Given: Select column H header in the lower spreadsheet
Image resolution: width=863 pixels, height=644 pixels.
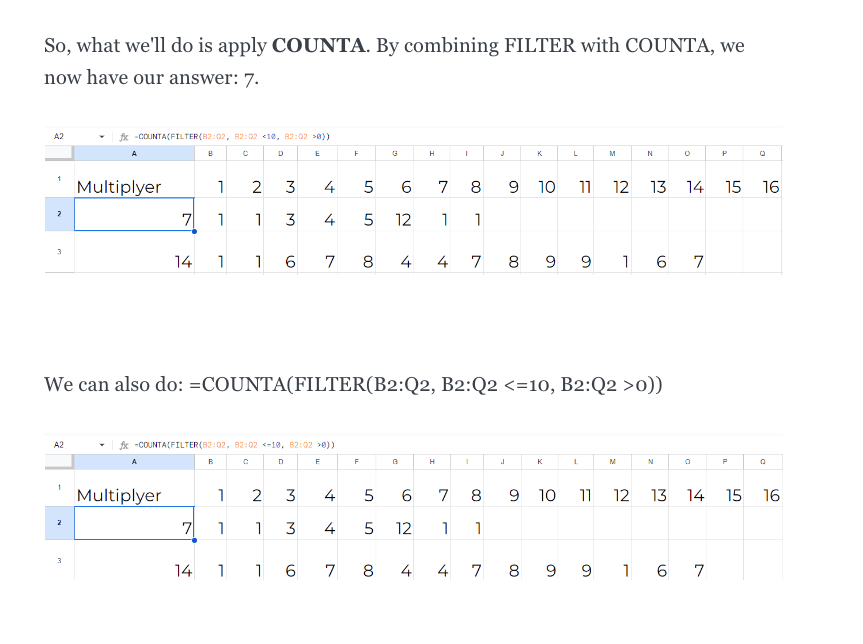Looking at the screenshot, I should pos(432,461).
